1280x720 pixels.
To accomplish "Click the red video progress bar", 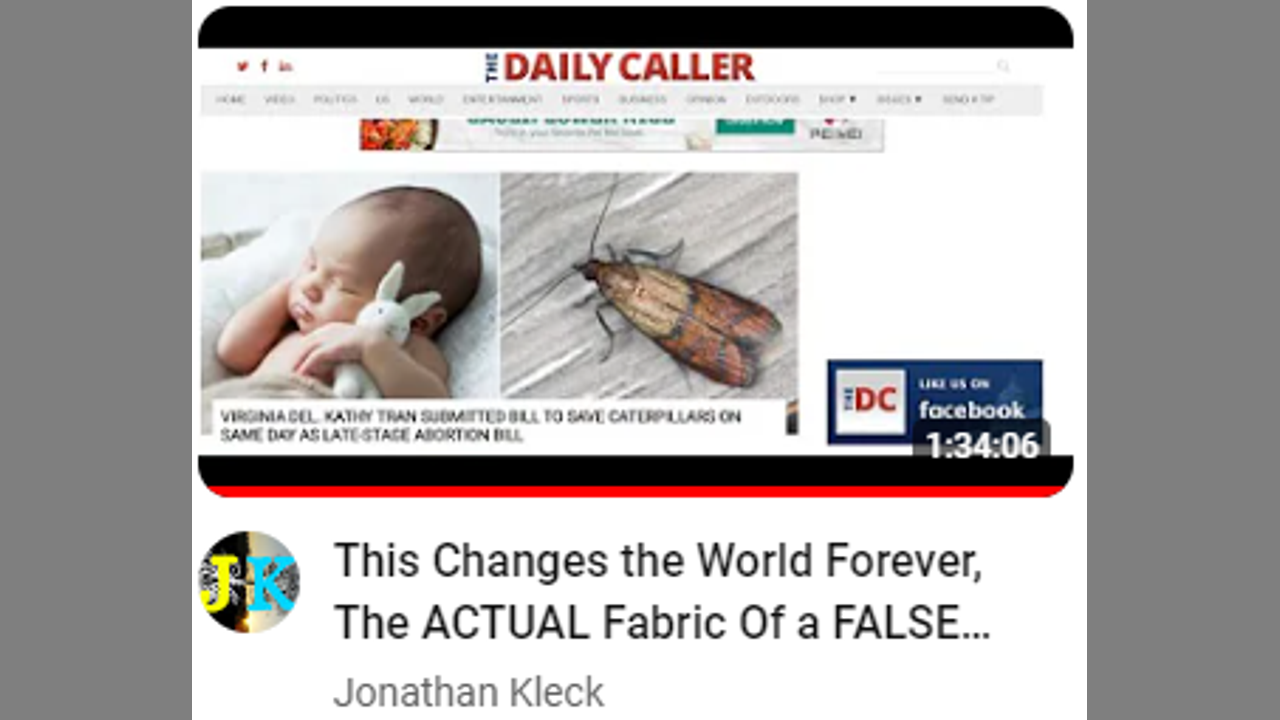I will click(x=635, y=491).
